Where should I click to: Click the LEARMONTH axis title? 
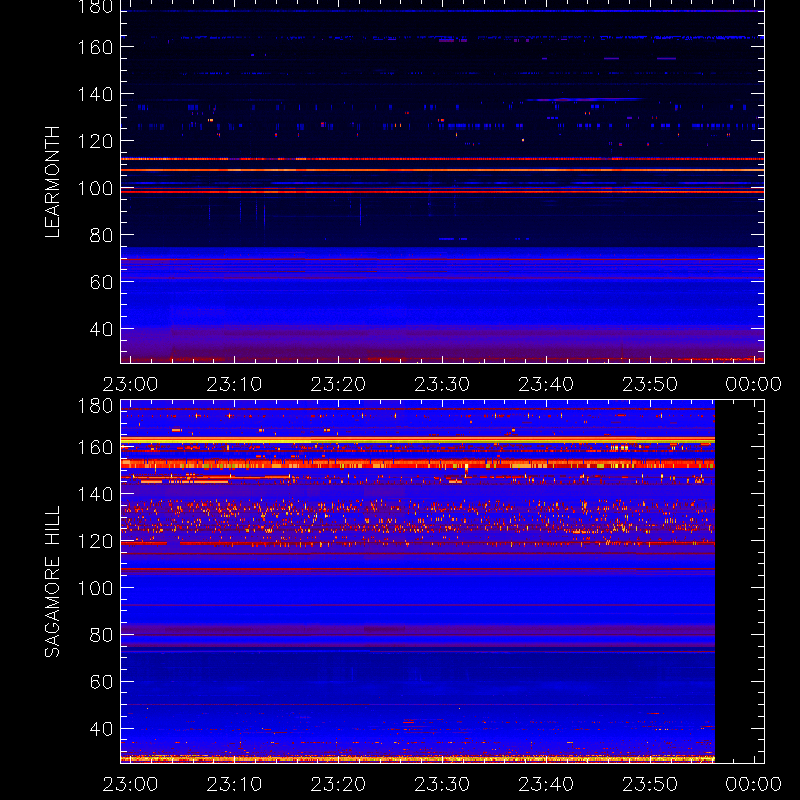[x=53, y=182]
